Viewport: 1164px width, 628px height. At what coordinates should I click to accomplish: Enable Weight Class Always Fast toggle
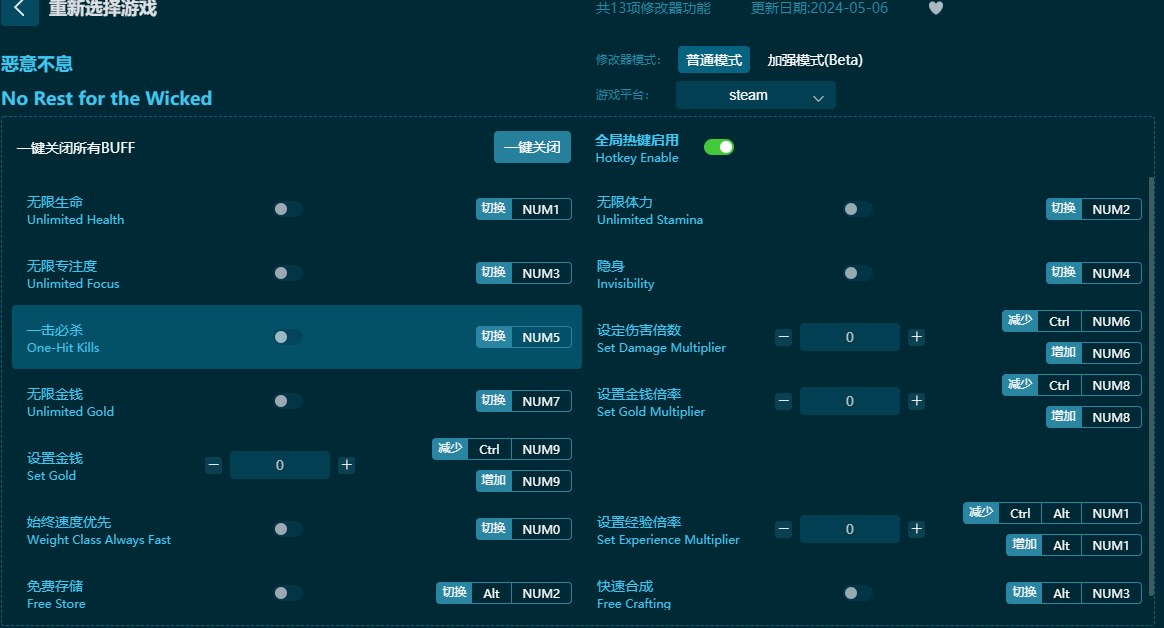tap(287, 529)
